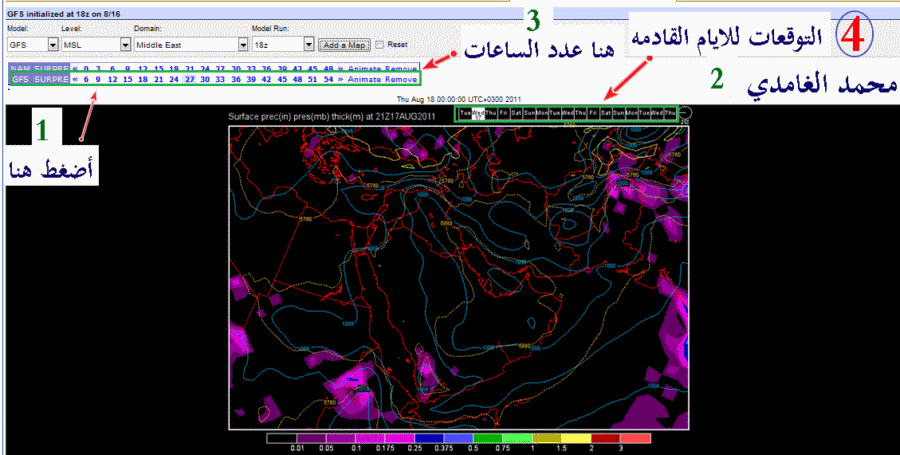
Task: Select forecast hour 9 in GFS row
Action: click(98, 79)
